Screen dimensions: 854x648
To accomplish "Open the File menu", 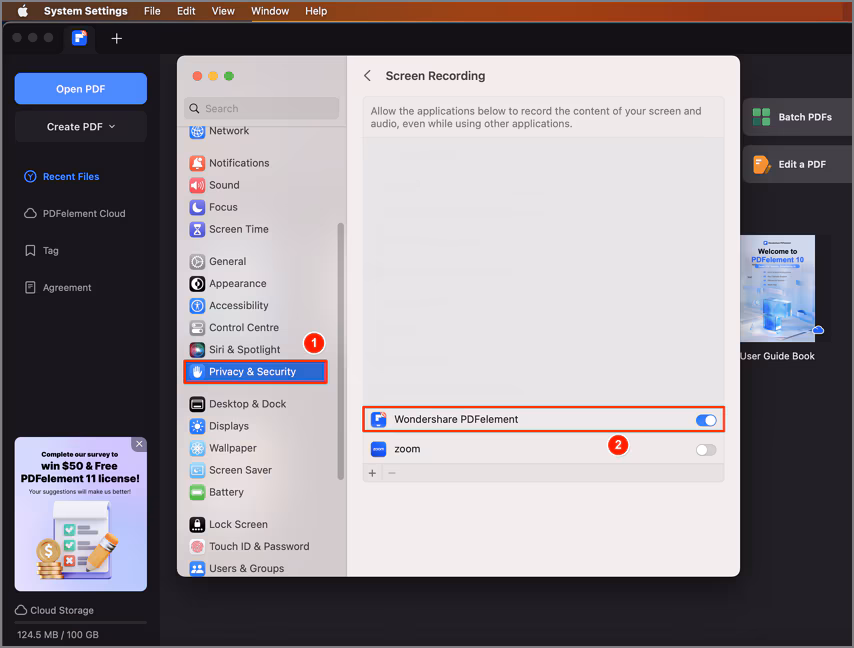I will 152,11.
